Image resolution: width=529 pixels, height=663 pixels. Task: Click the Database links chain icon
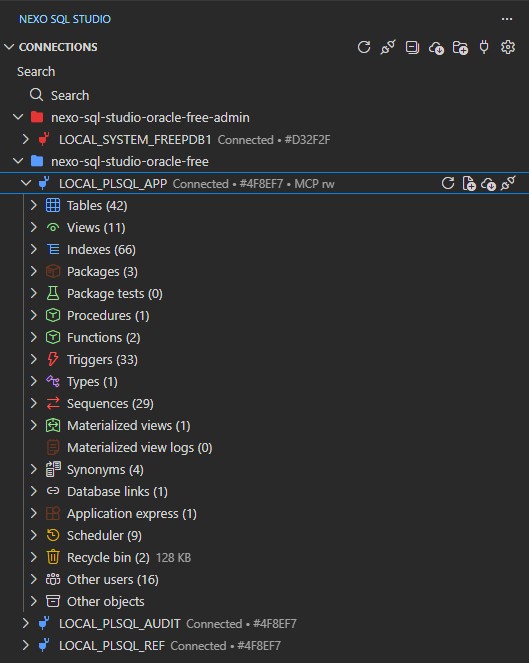pos(53,491)
